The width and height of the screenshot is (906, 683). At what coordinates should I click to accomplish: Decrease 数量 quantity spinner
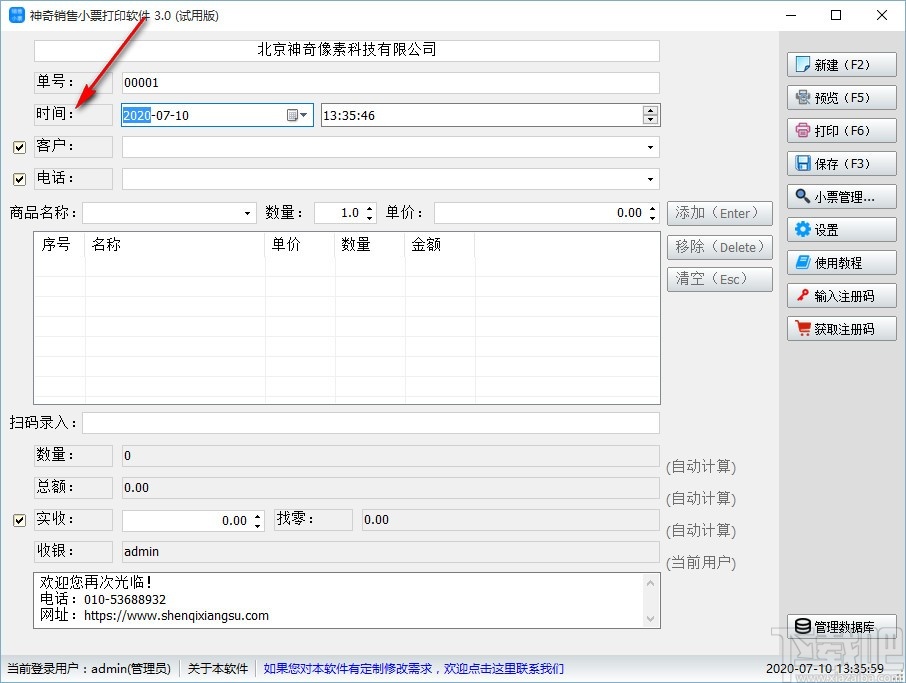pyautogui.click(x=370, y=218)
